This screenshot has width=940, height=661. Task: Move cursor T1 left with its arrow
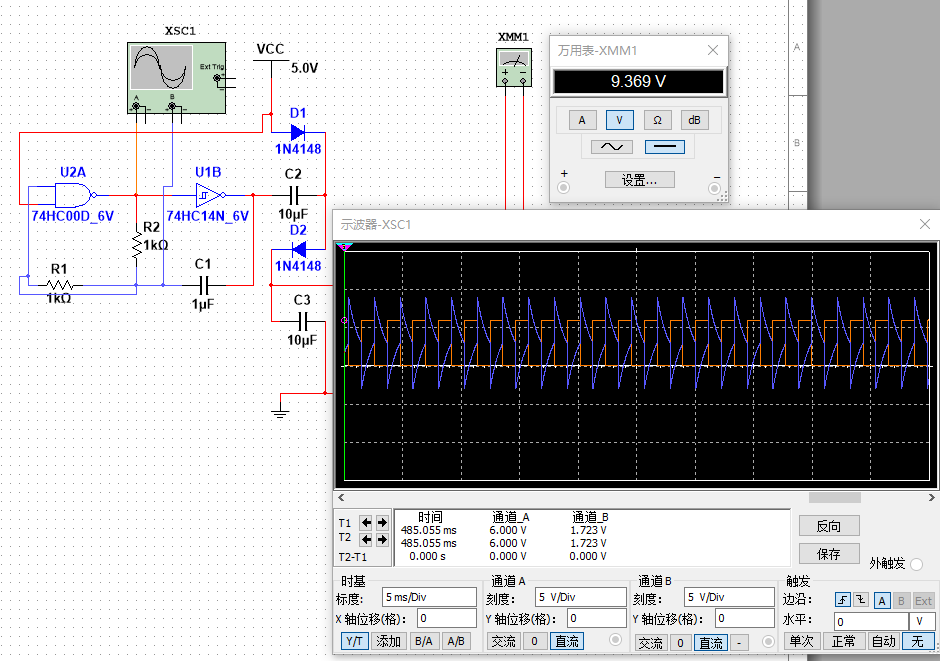366,523
